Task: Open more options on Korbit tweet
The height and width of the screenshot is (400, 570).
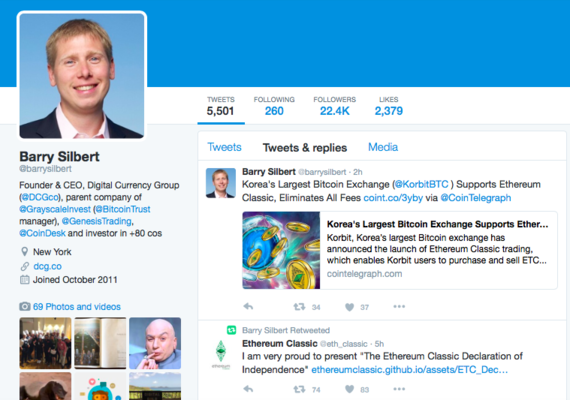Action: coord(399,307)
